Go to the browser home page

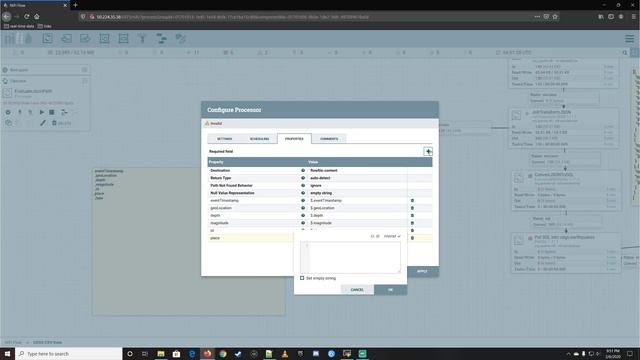(37, 16)
